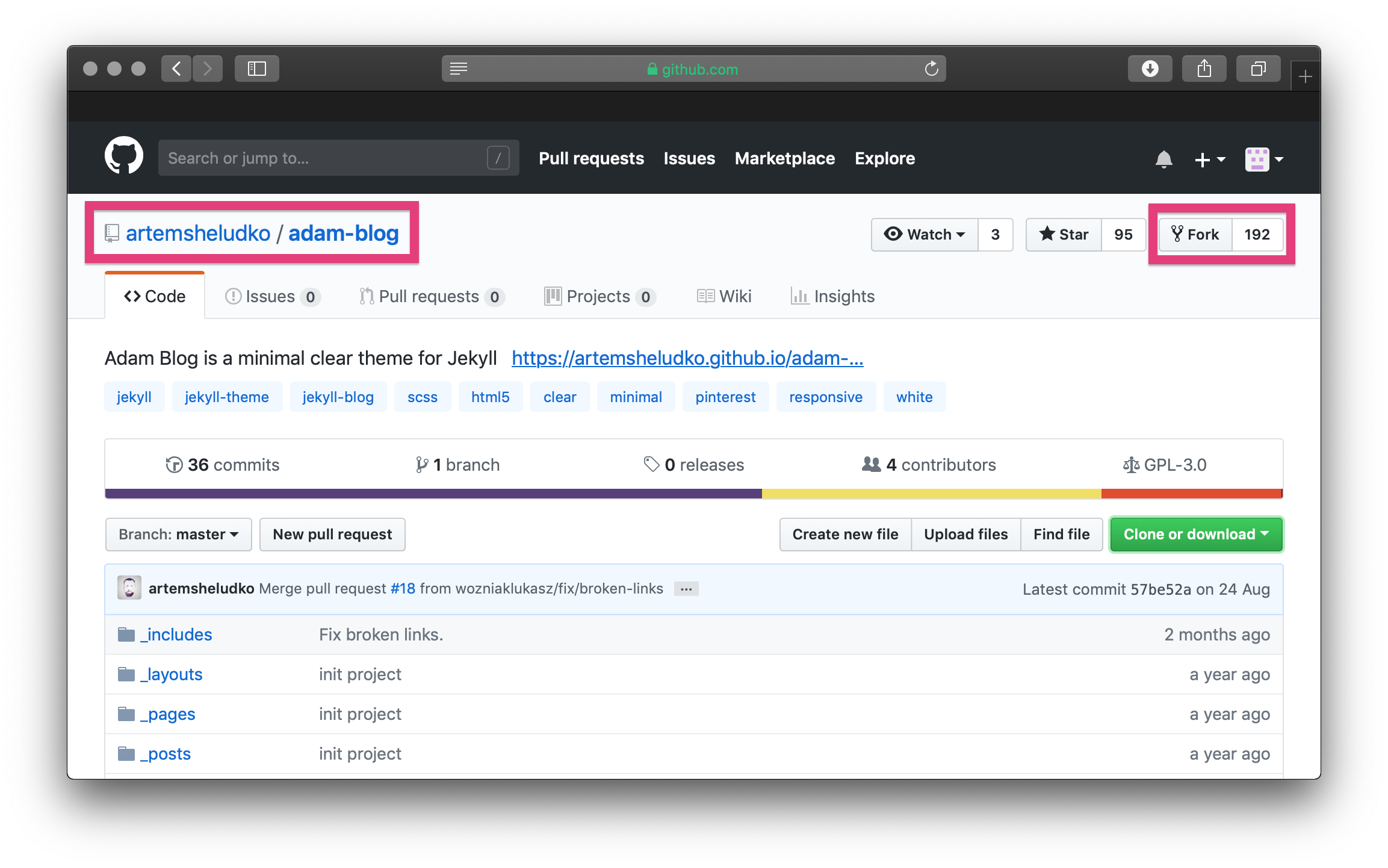Fork the adam-blog repository
Screen dimensions: 1388x868
pos(1196,234)
